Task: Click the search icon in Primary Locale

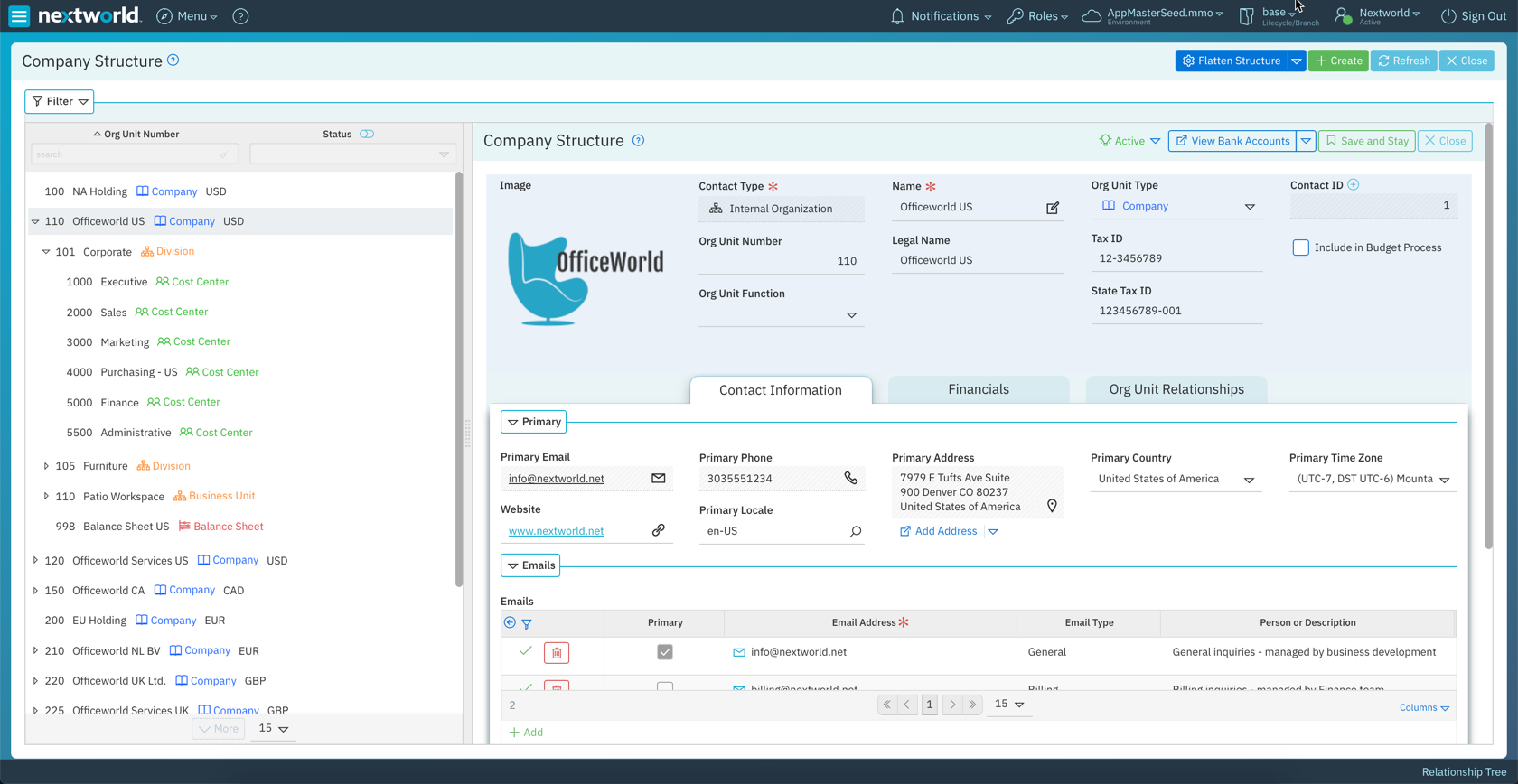Action: (x=855, y=531)
